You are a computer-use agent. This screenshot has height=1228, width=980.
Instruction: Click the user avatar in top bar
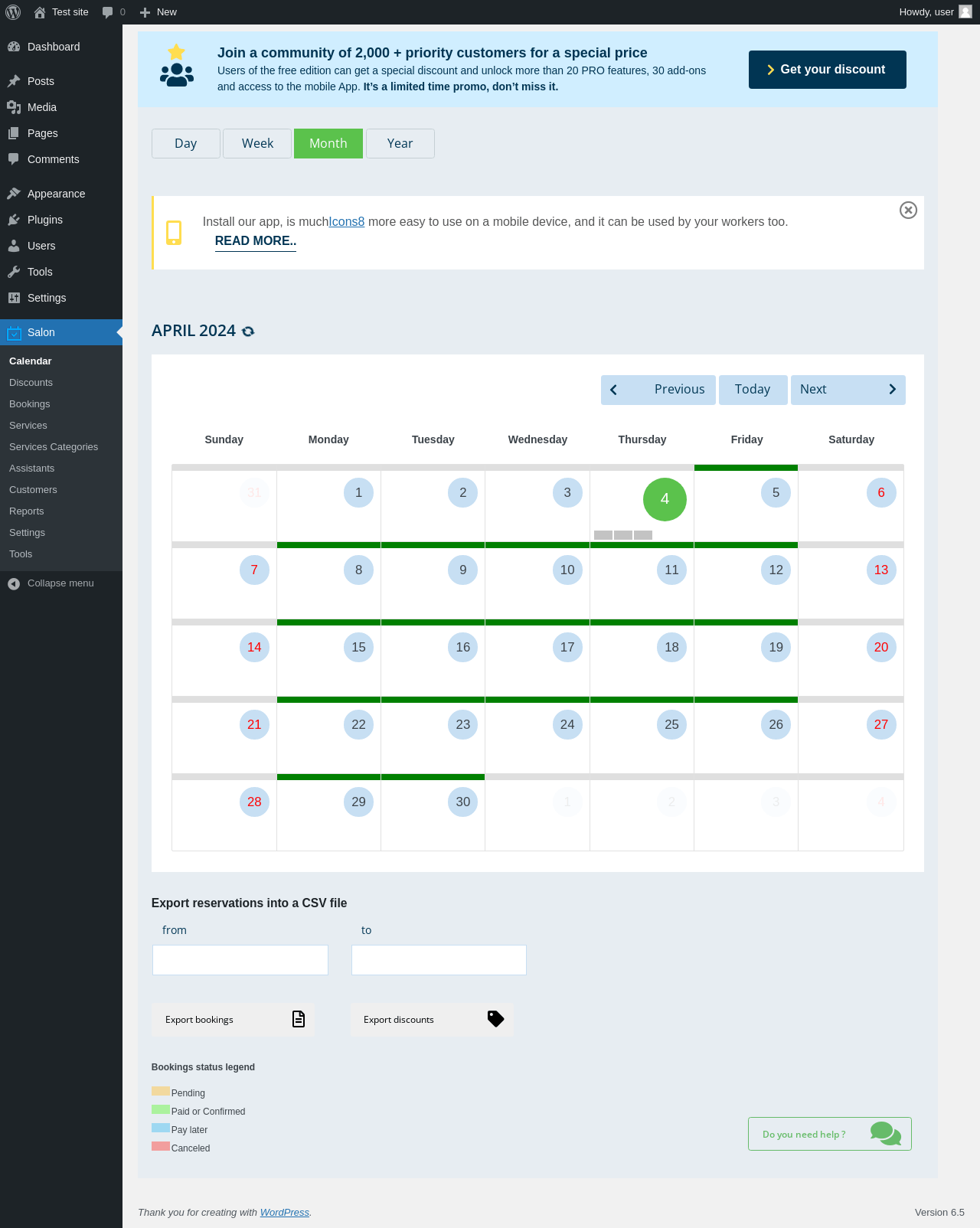pyautogui.click(x=965, y=11)
